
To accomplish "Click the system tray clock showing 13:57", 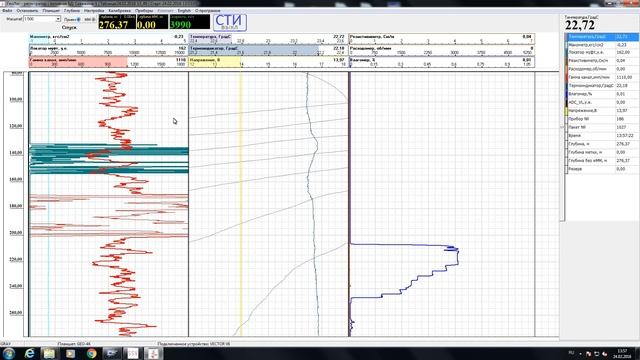I will [x=622, y=353].
